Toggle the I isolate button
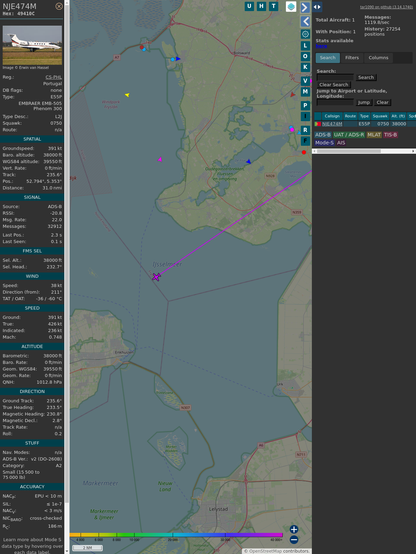The height and width of the screenshot is (554, 416). click(305, 116)
